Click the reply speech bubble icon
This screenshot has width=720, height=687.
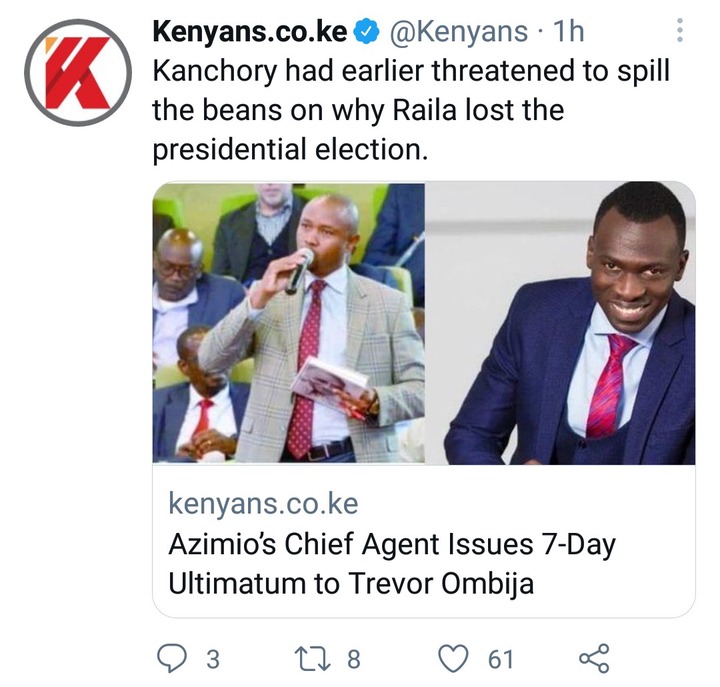pyautogui.click(x=172, y=659)
